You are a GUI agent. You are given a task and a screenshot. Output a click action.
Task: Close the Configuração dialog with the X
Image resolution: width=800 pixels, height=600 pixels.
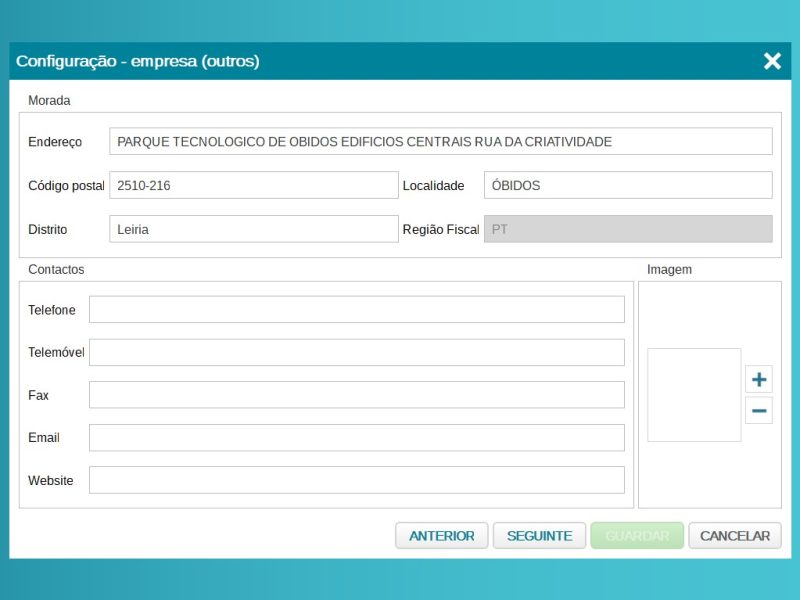click(772, 61)
